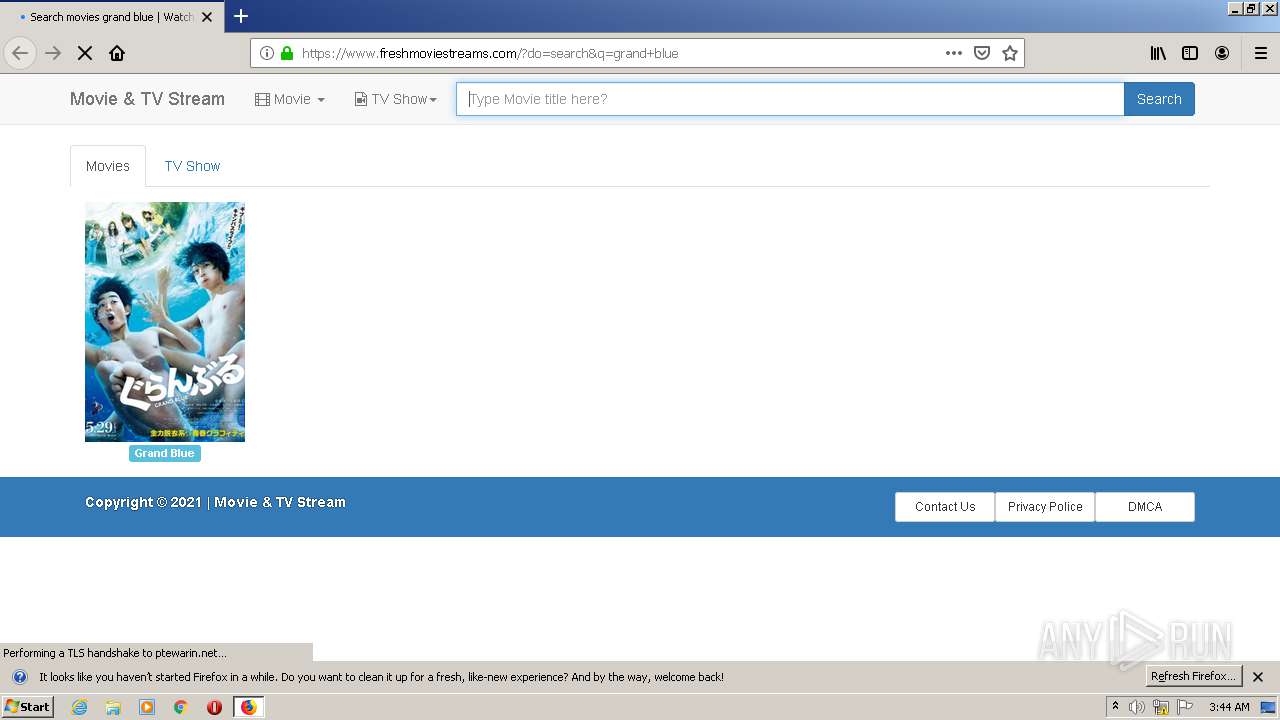The height and width of the screenshot is (720, 1280).
Task: Launch Google Chrome from the taskbar
Action: point(181,707)
